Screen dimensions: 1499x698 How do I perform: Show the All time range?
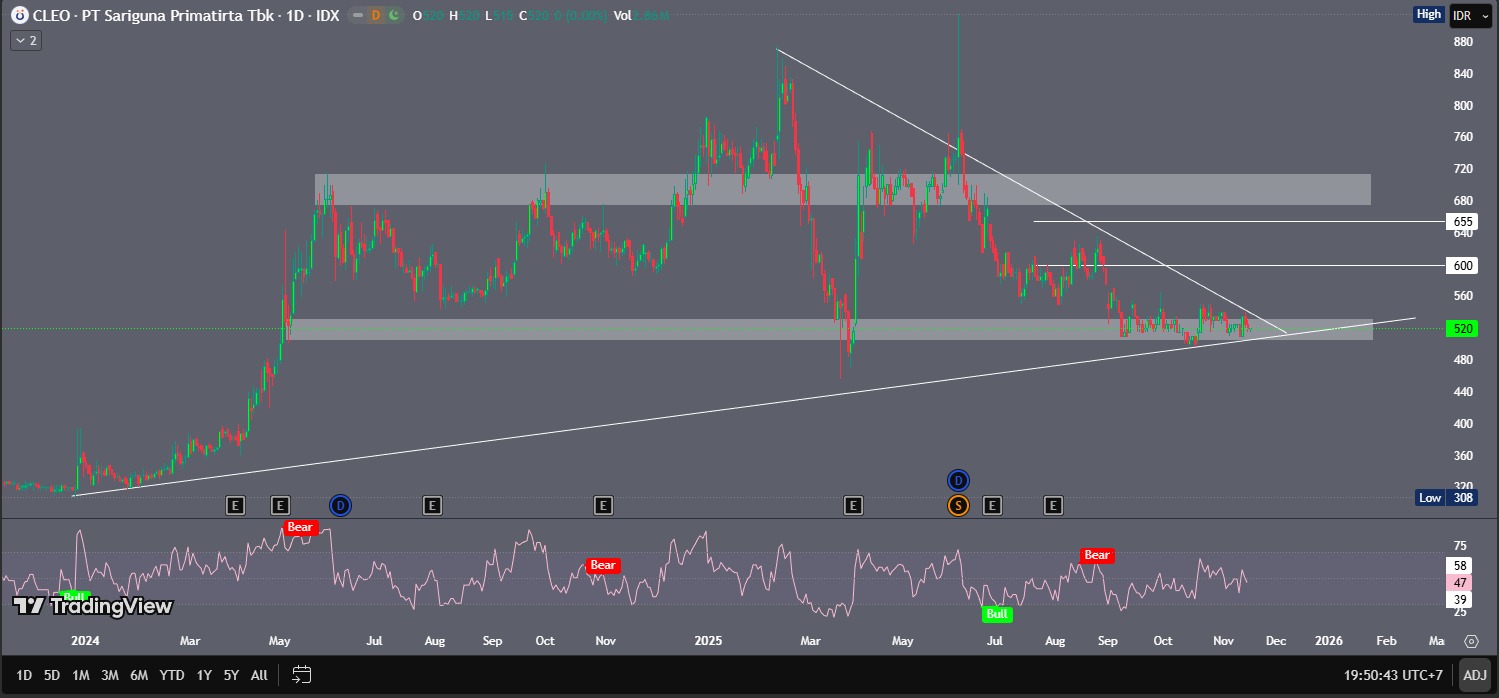click(259, 675)
